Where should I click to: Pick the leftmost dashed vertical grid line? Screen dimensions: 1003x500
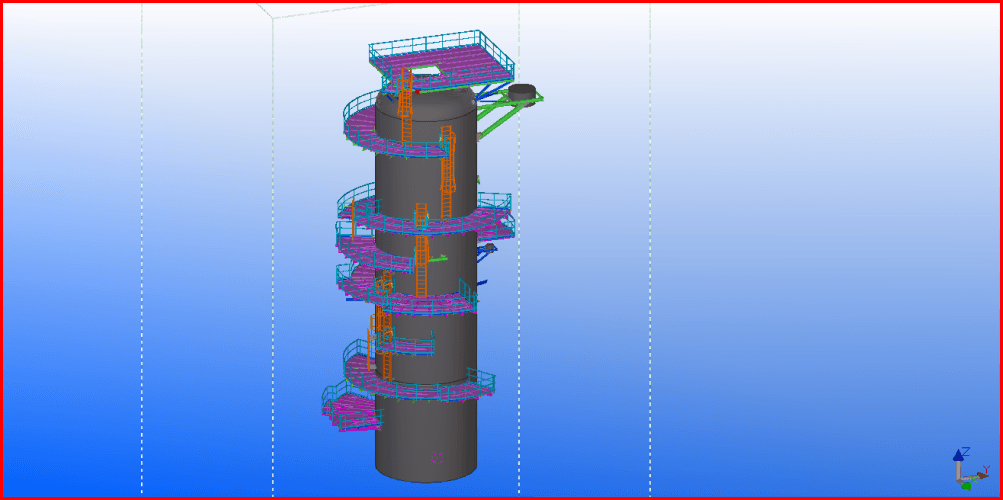[x=142, y=250]
